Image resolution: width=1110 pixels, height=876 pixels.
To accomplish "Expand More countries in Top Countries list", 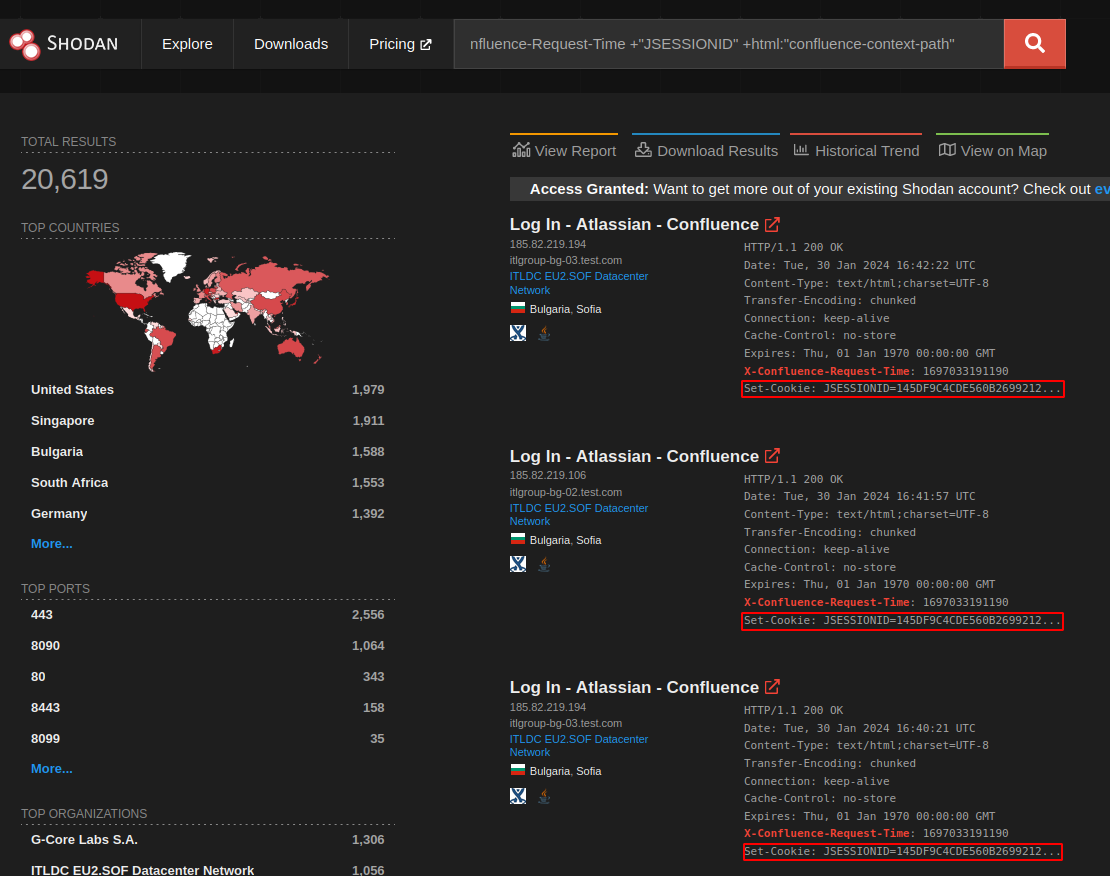I will [51, 543].
